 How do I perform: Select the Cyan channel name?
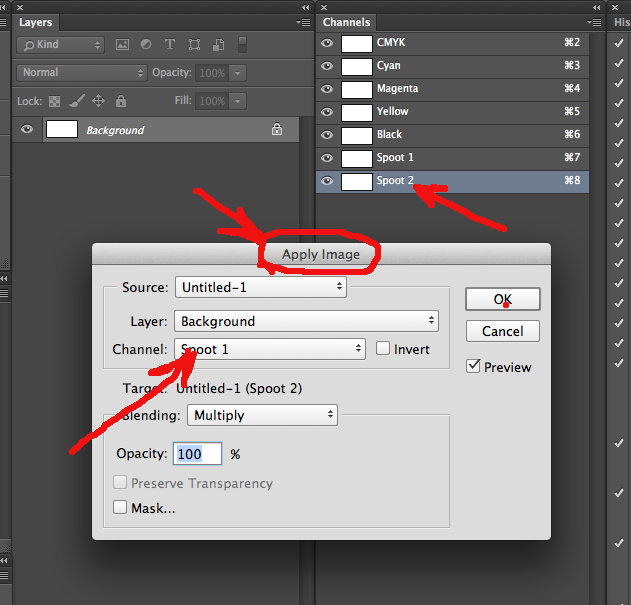pos(388,65)
